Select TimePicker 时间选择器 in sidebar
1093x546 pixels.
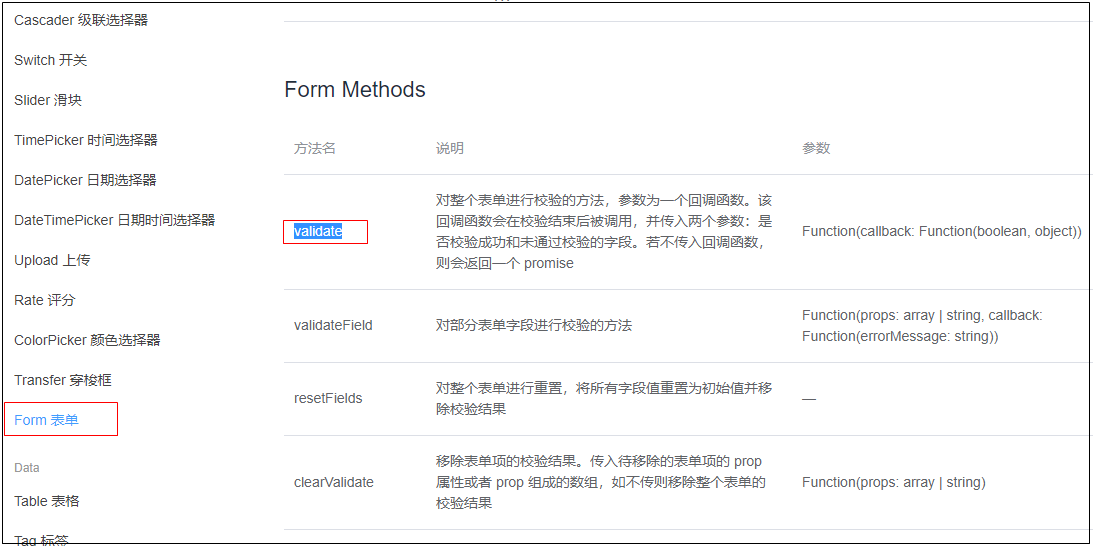point(86,140)
